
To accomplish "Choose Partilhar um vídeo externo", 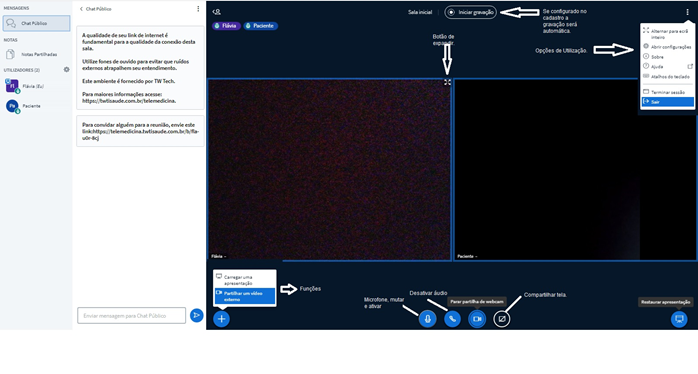I will tap(244, 296).
